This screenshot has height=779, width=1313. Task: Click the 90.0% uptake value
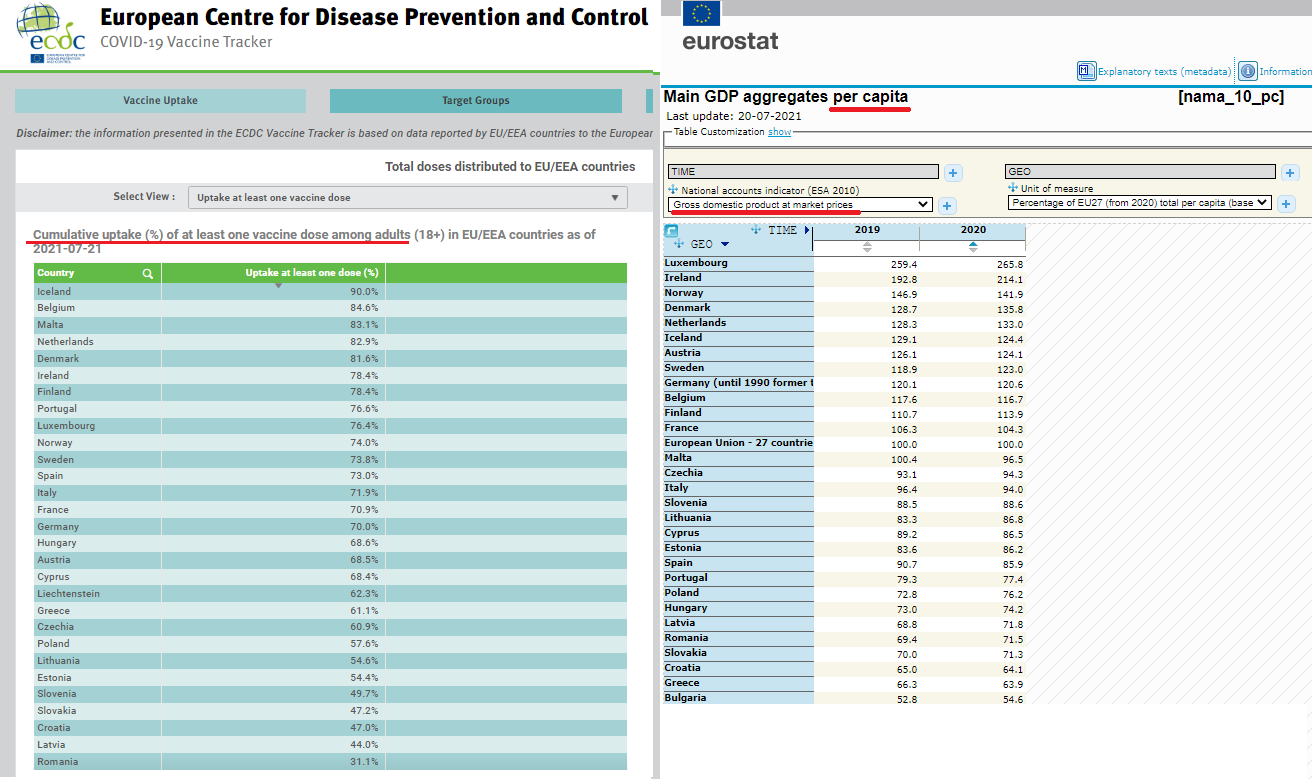364,292
